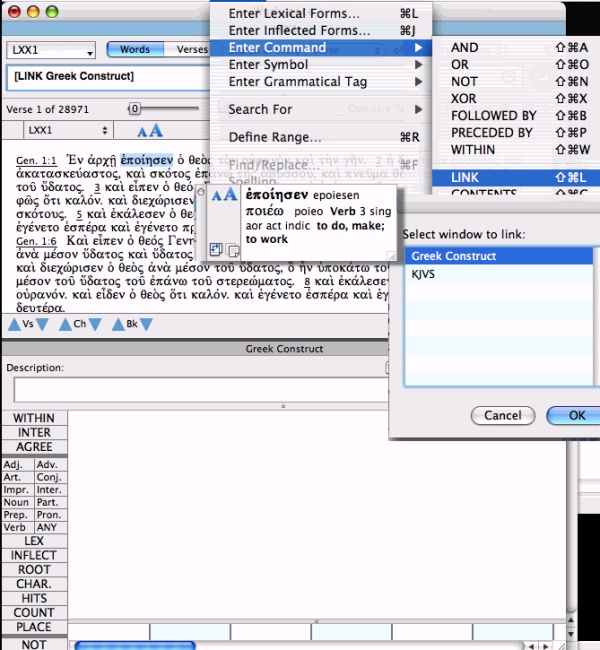Go to next verse with Vs down arrow
This screenshot has width=600, height=650.
42,324
